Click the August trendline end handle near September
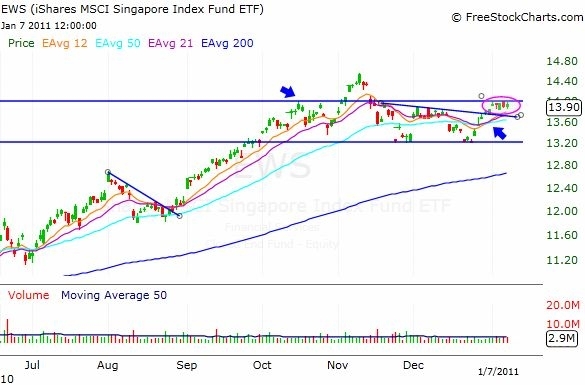The height and width of the screenshot is (385, 585). [179, 216]
